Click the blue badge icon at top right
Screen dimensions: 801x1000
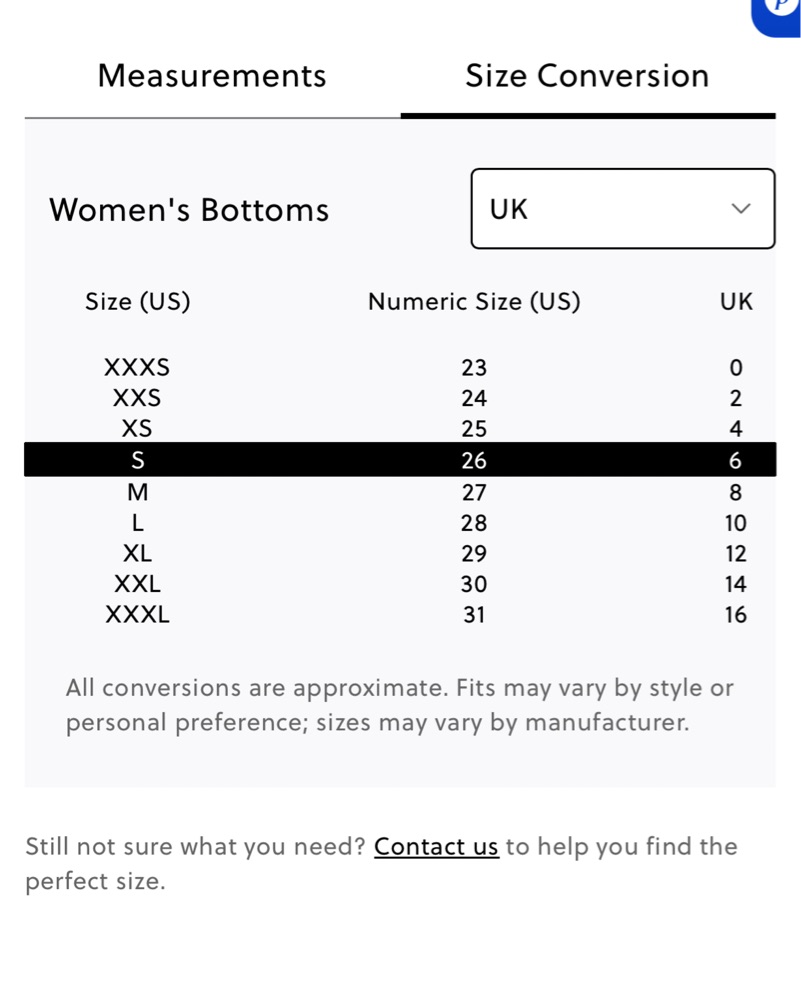(776, 15)
